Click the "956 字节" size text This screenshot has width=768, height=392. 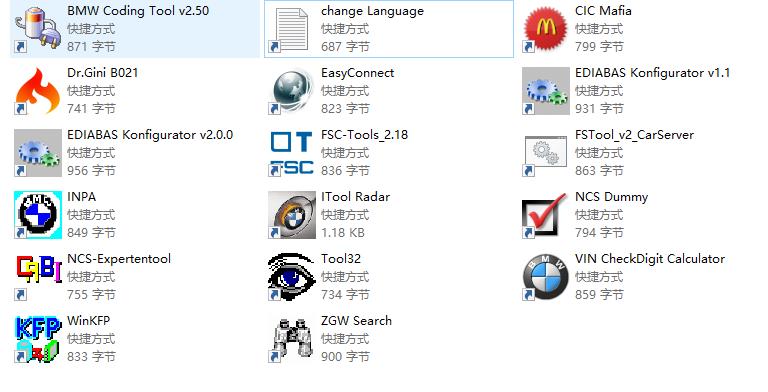tap(91, 171)
